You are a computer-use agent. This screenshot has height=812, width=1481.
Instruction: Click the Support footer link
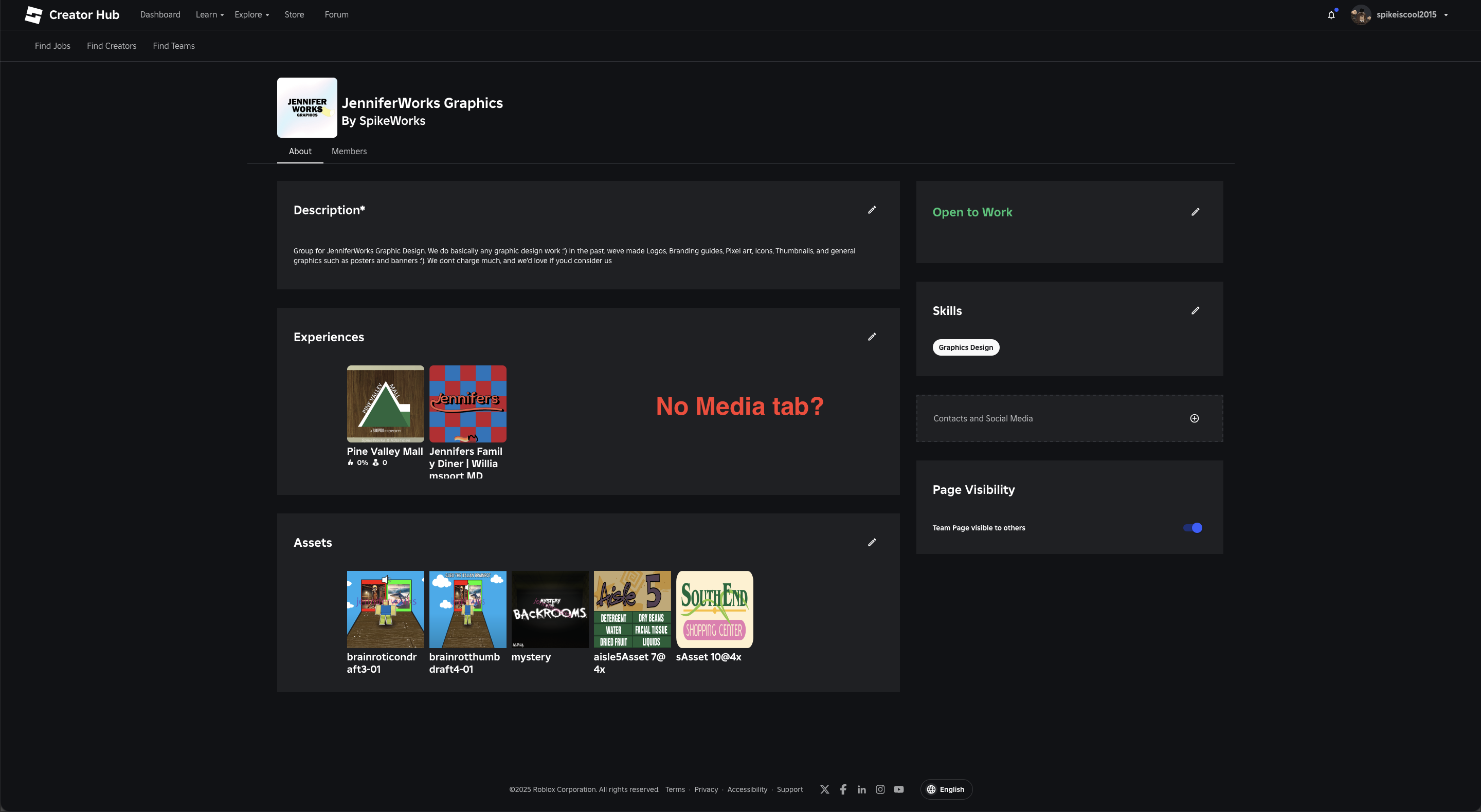click(789, 789)
